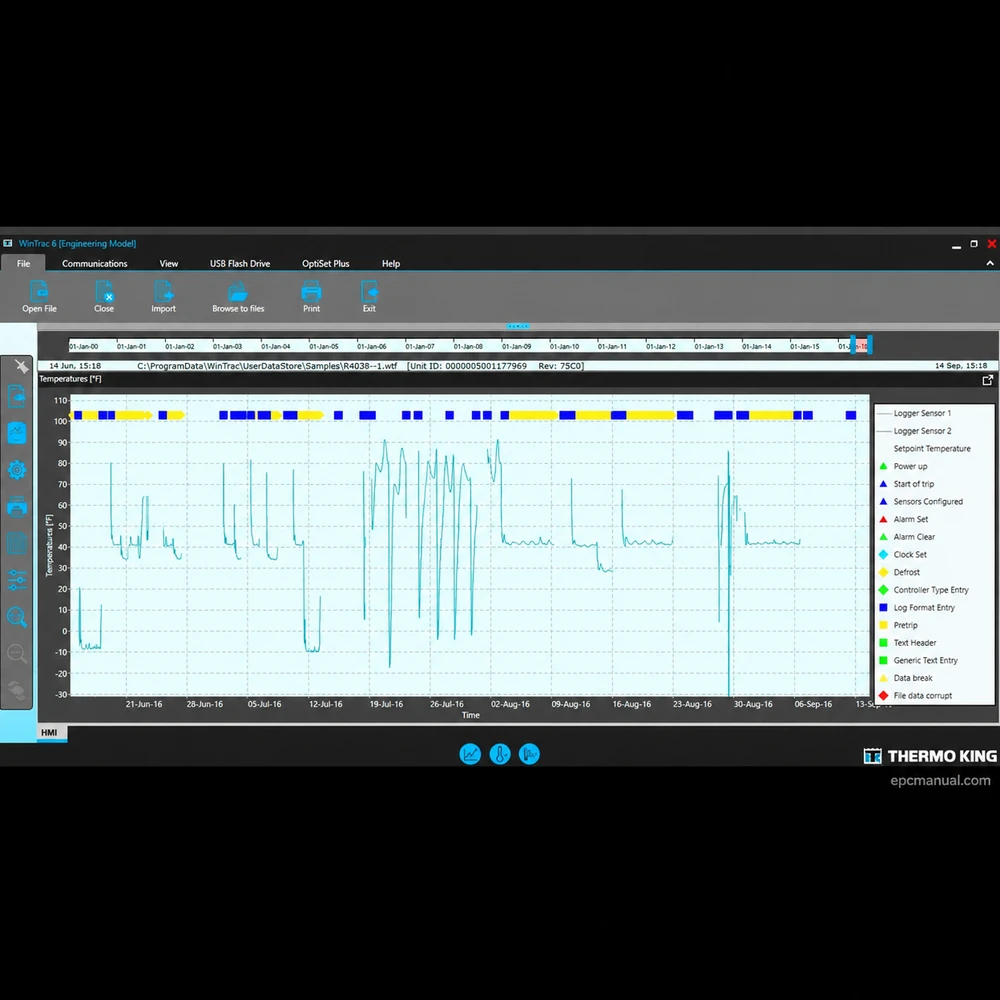Close the current file via Close icon
This screenshot has width=1000, height=1000.
point(104,297)
